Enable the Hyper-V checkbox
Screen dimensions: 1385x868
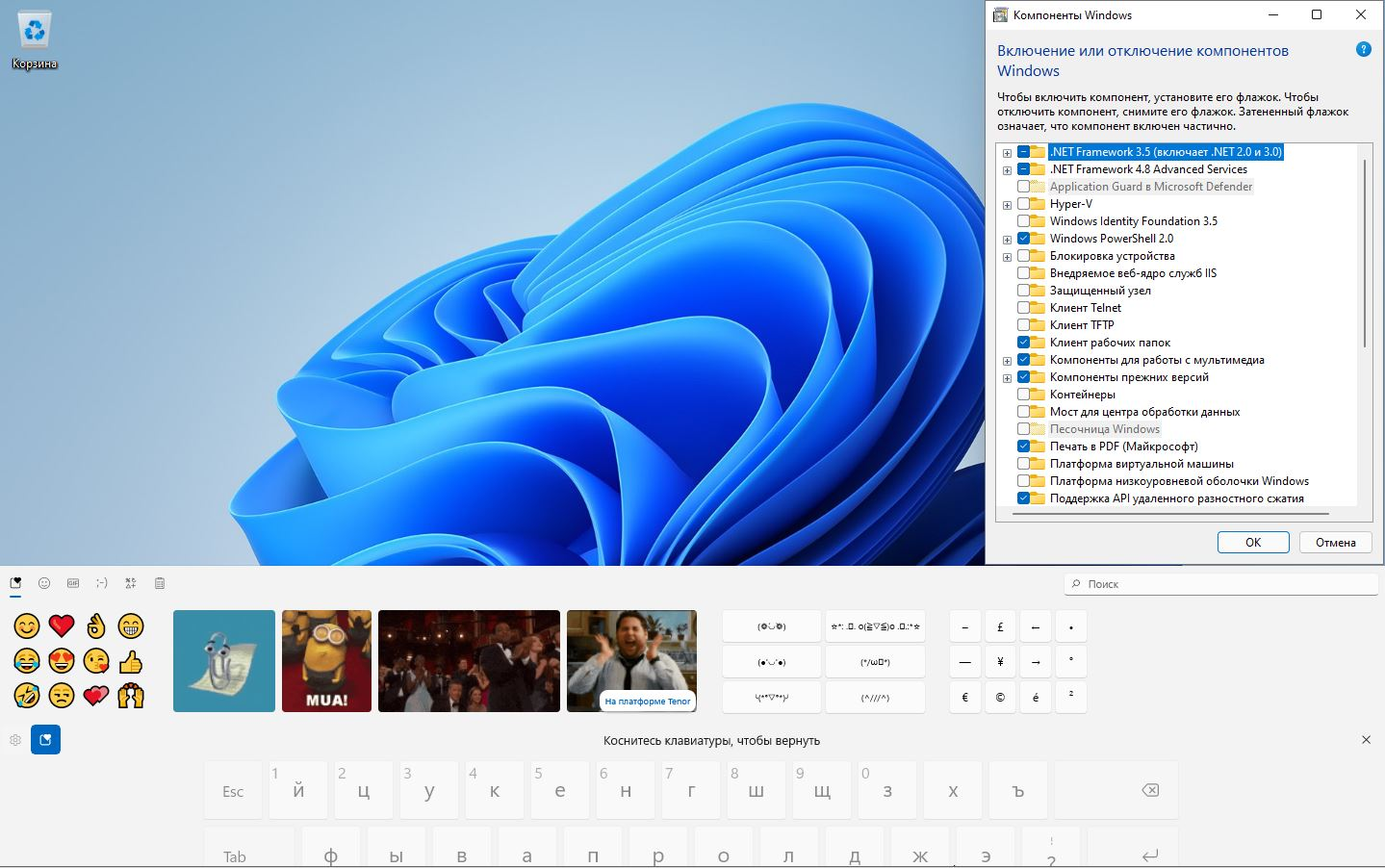(x=1023, y=204)
